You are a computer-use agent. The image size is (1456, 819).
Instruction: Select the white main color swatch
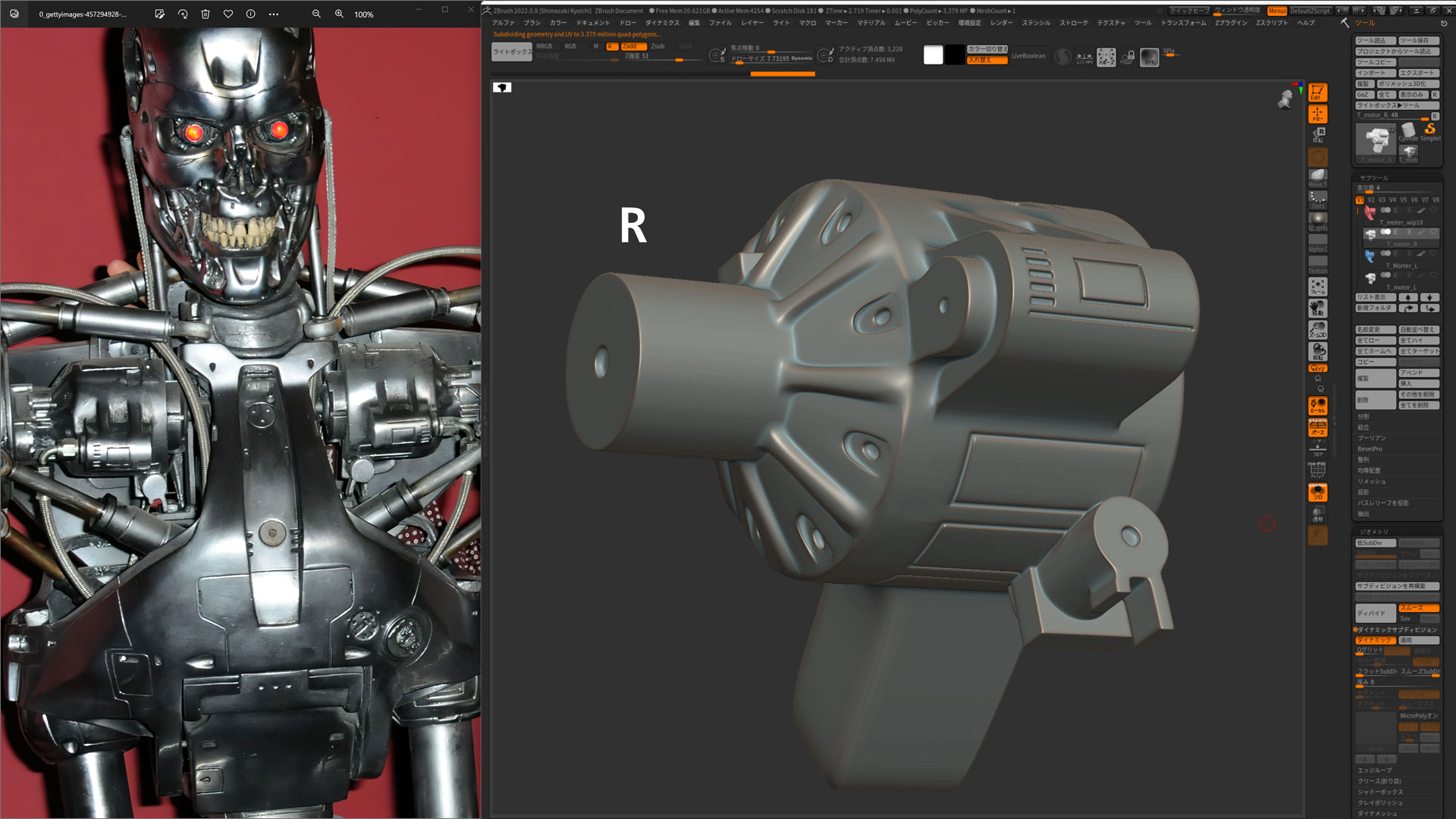pos(934,55)
